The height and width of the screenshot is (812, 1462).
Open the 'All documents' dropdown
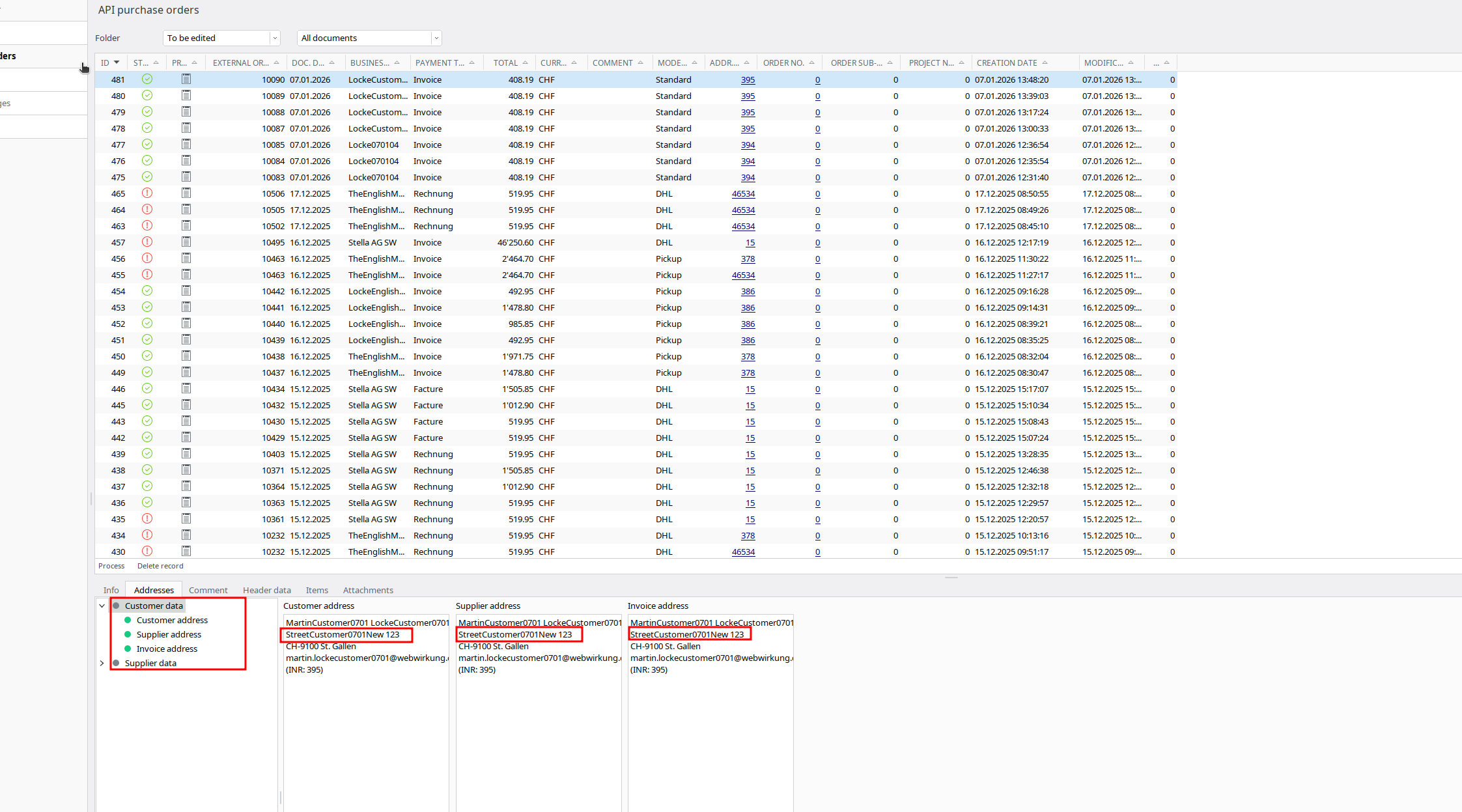pos(436,38)
